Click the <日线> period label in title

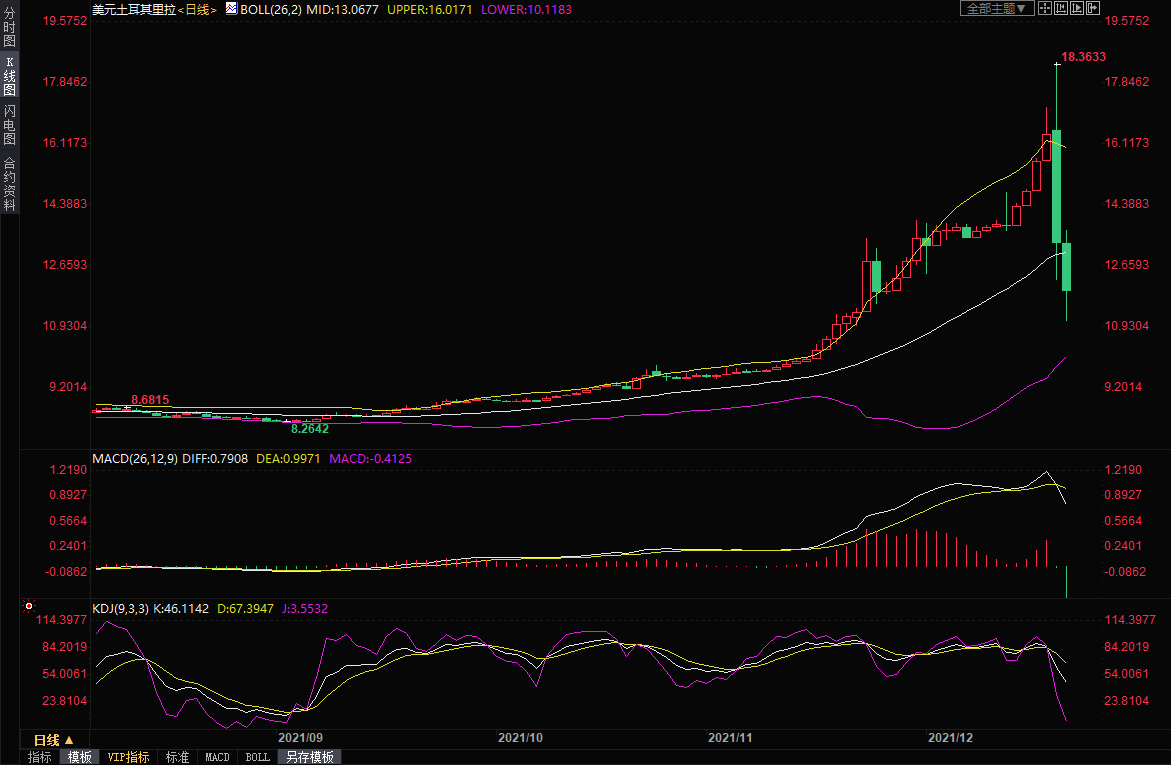coord(197,9)
